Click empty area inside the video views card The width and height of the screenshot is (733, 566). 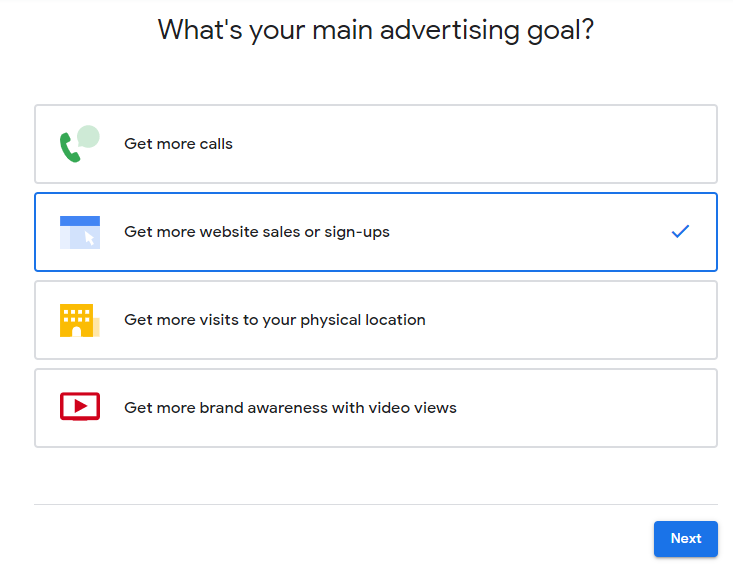(584, 408)
